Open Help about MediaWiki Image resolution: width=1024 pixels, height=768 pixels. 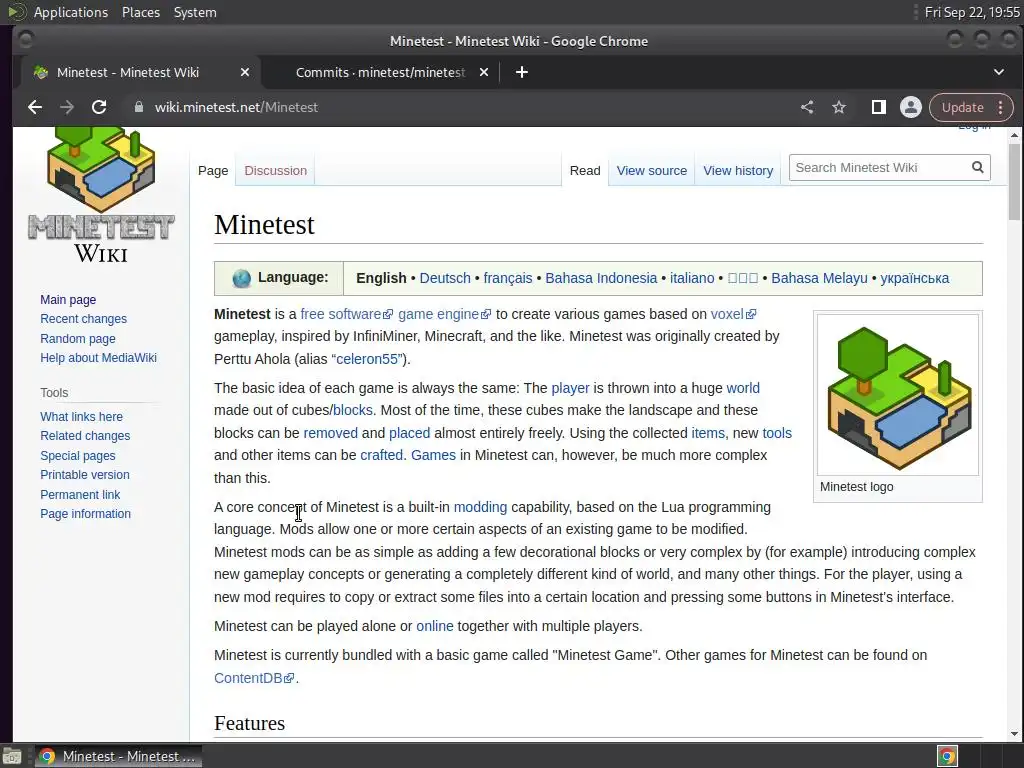98,358
